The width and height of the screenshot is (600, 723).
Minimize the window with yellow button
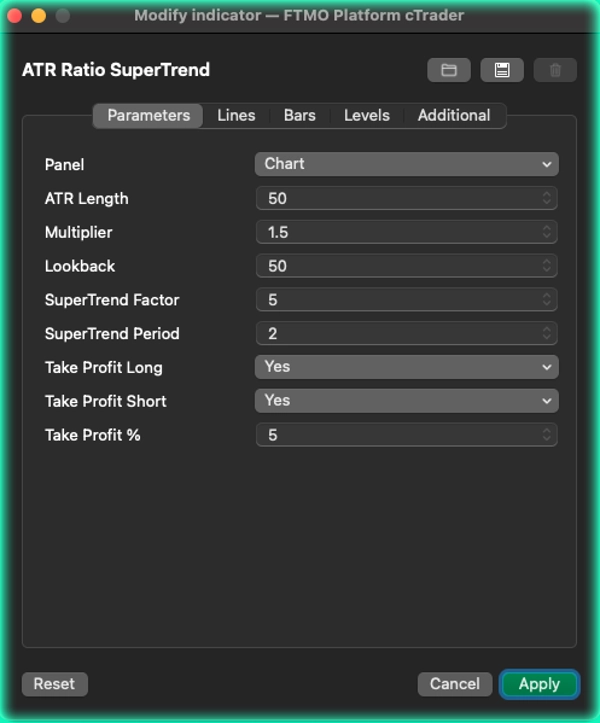pyautogui.click(x=39, y=16)
